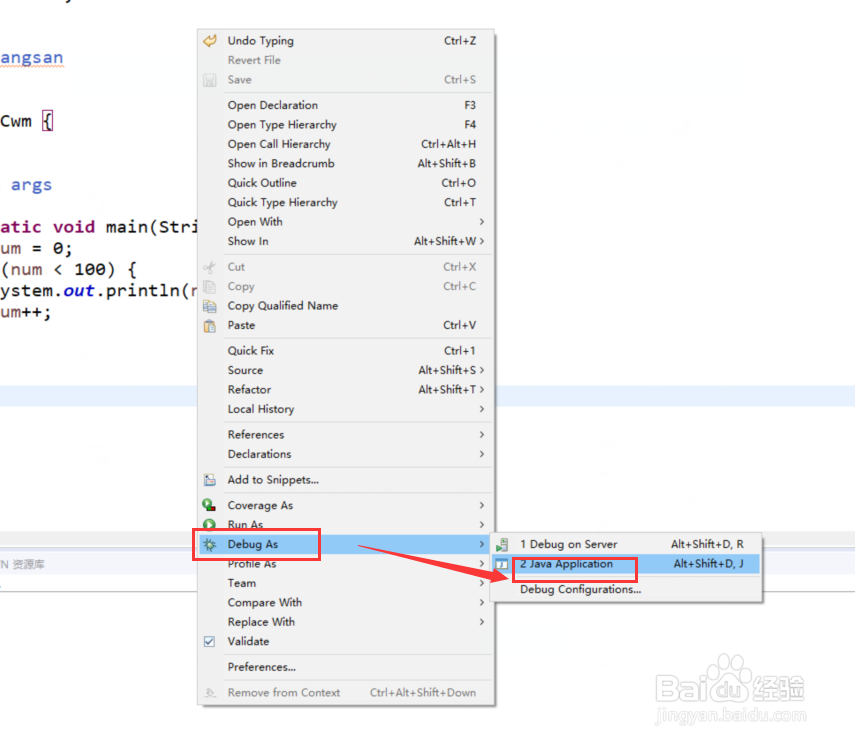This screenshot has height=745, width=855.
Task: Expand the Refactor submenu arrow
Action: [x=482, y=389]
